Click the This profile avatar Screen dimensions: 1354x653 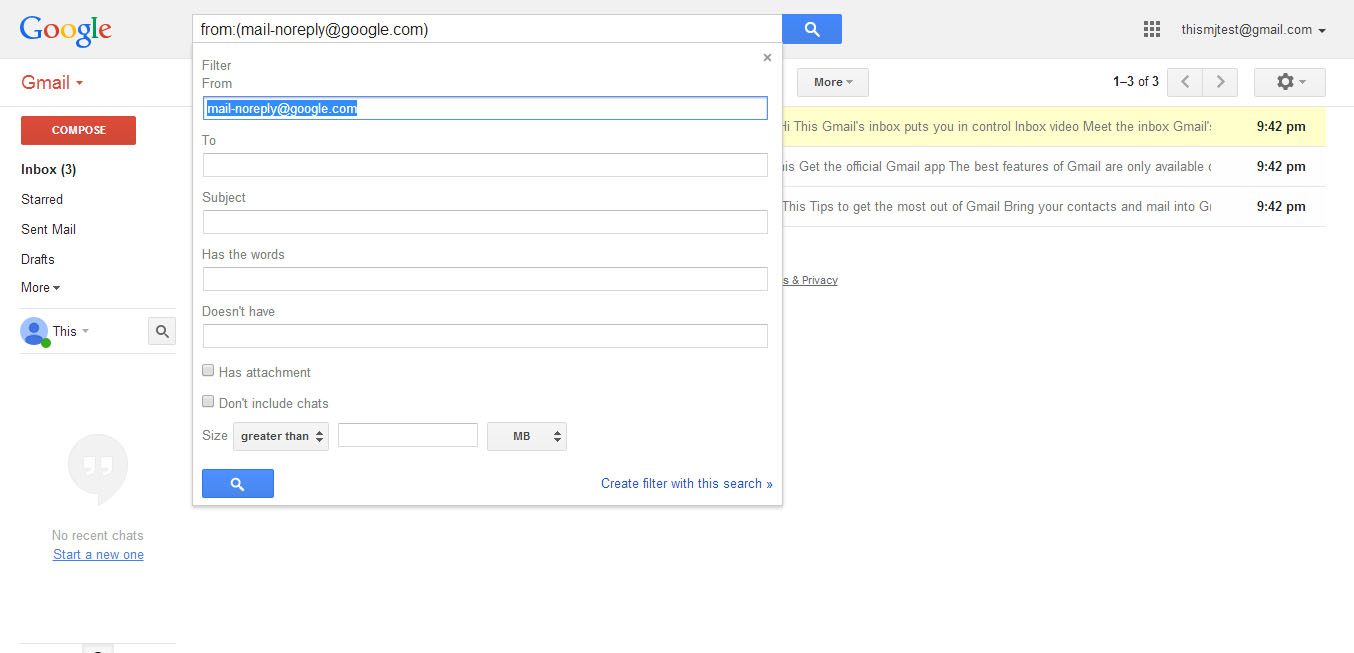34,331
